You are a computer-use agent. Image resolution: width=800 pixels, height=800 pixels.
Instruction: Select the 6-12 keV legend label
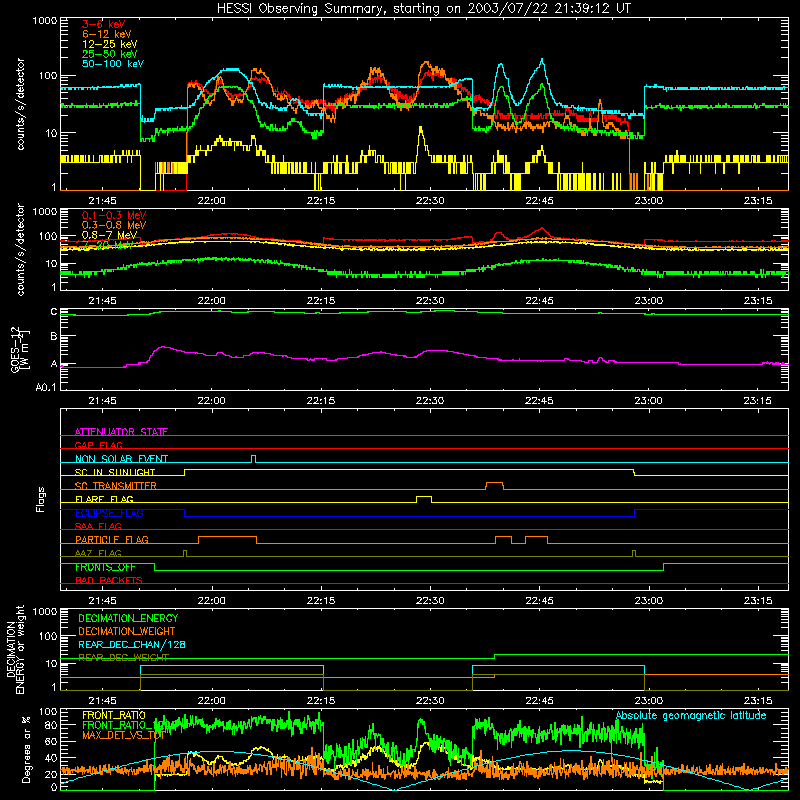tap(106, 34)
